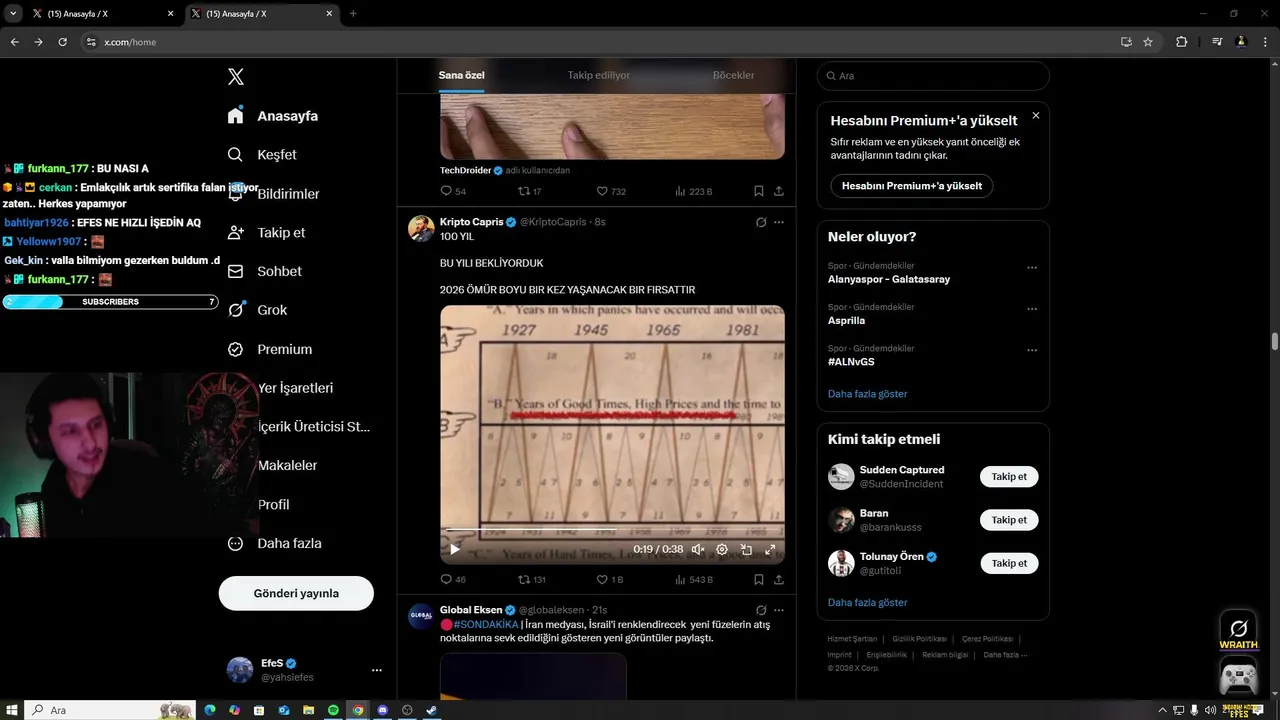Click Hesabını Premium+'a yükselt button
The height and width of the screenshot is (720, 1280).
912,186
